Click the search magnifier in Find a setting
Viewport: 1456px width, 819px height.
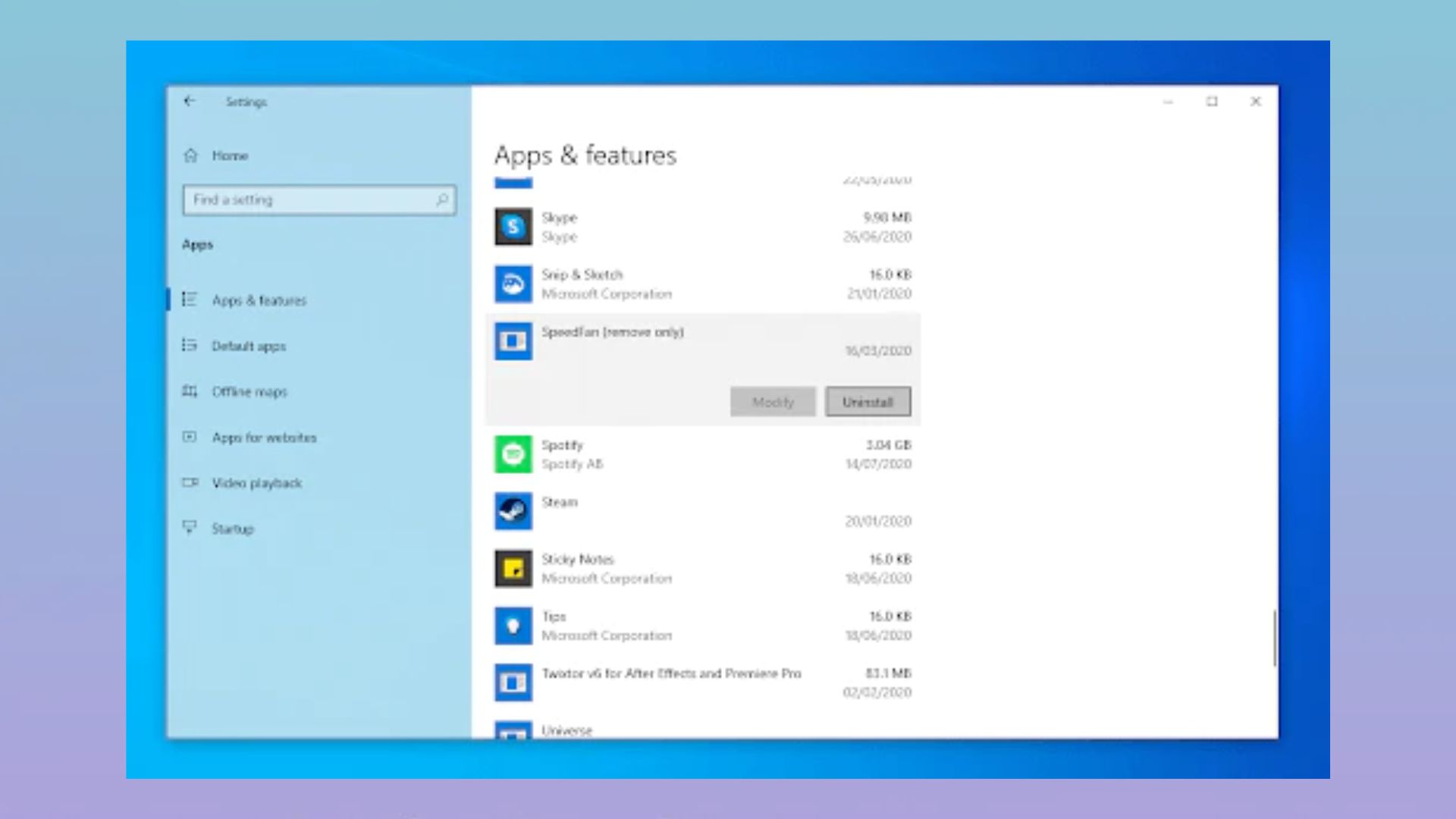[442, 199]
